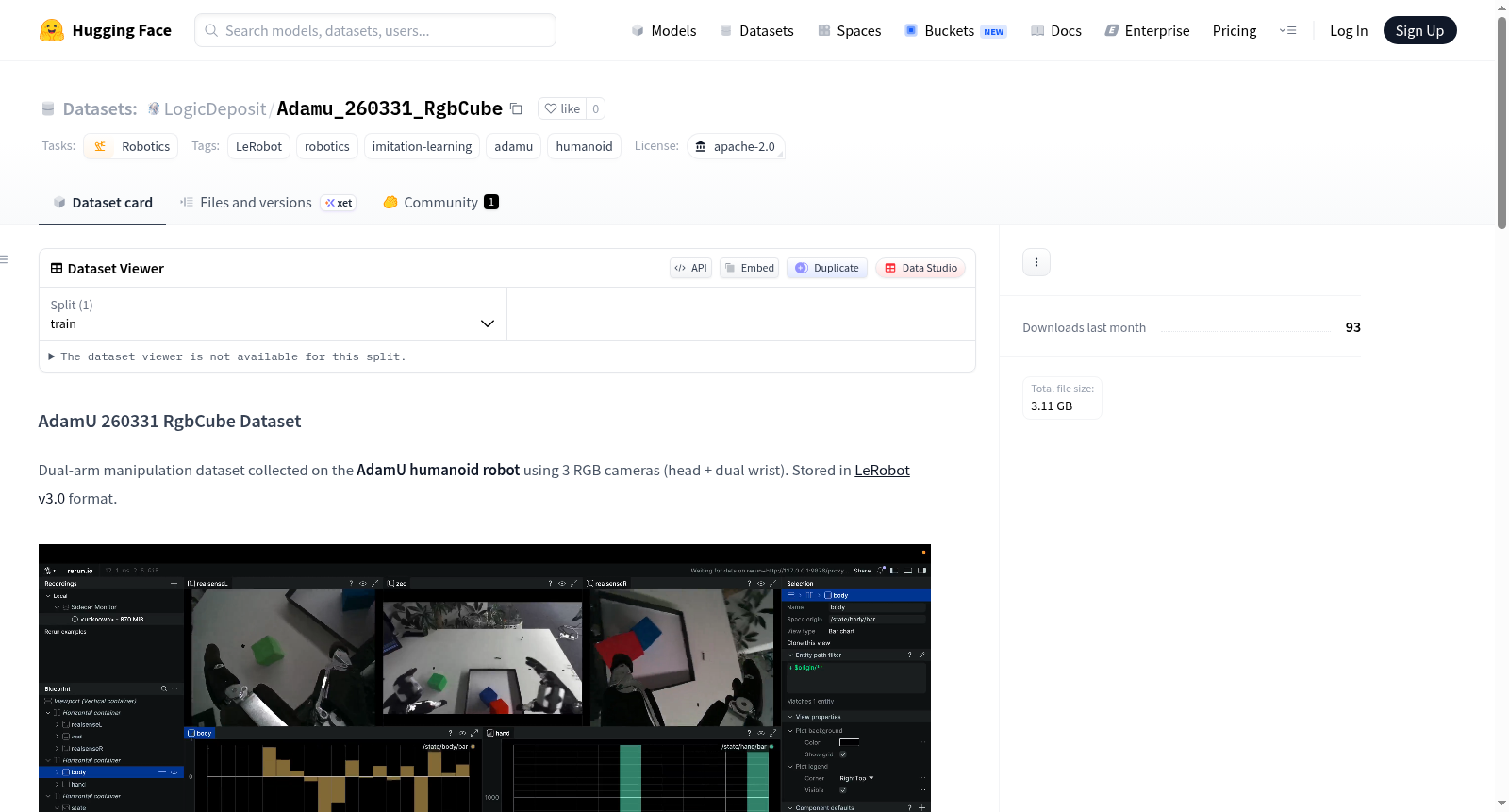This screenshot has width=1509, height=812.
Task: Expand the extra navigation menu icon
Action: (1287, 31)
